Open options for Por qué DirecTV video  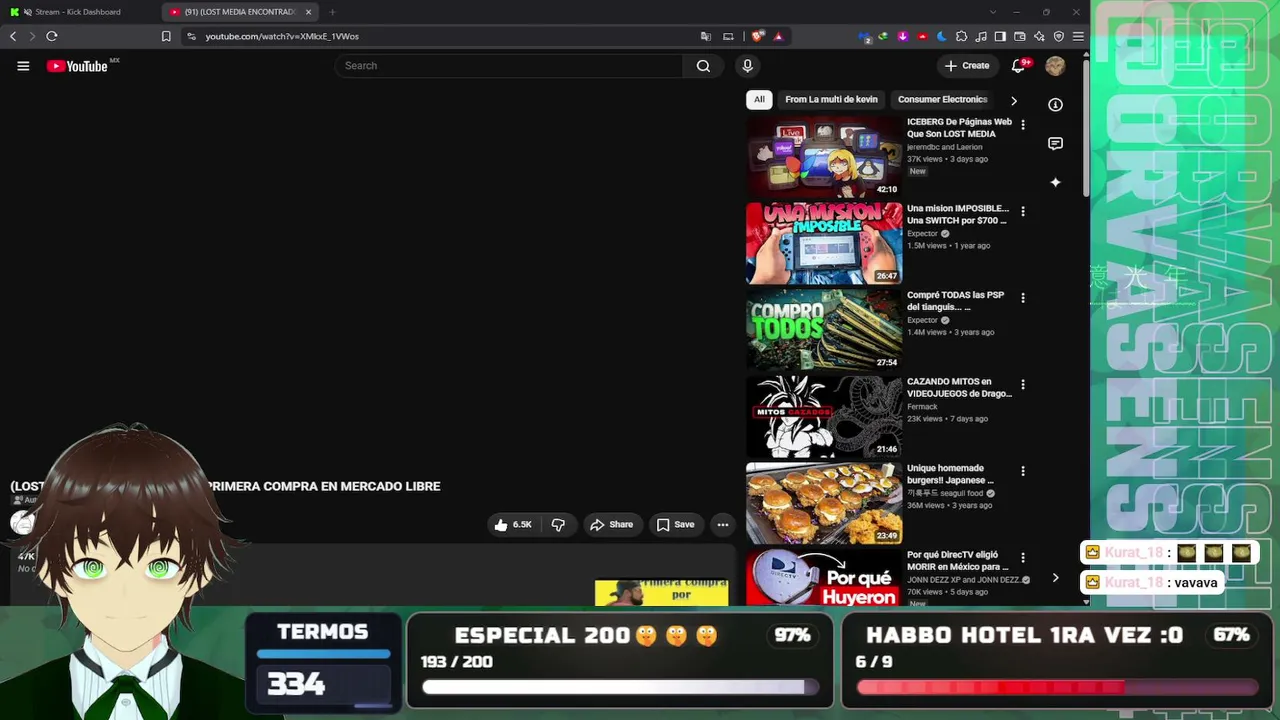1022,557
